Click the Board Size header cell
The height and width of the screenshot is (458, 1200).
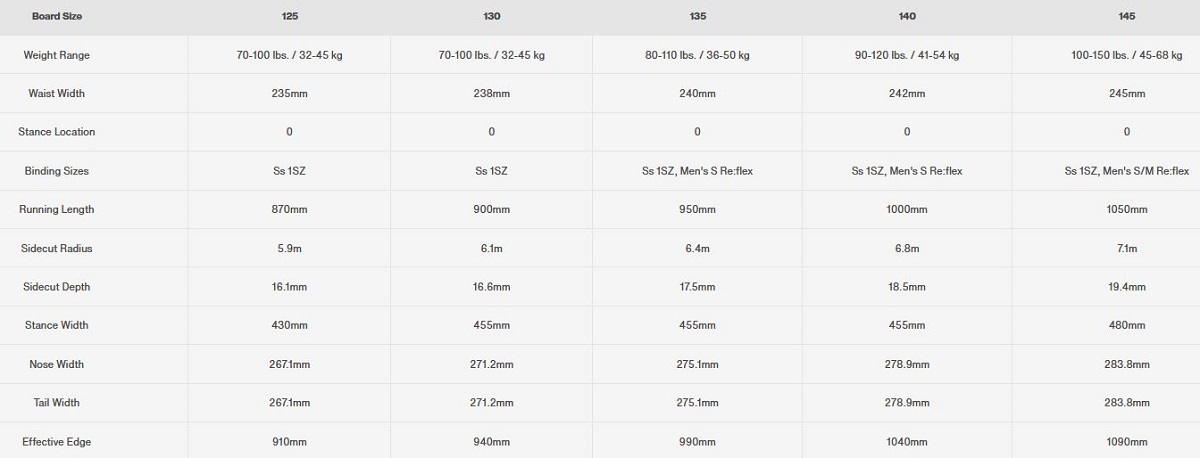click(x=57, y=16)
